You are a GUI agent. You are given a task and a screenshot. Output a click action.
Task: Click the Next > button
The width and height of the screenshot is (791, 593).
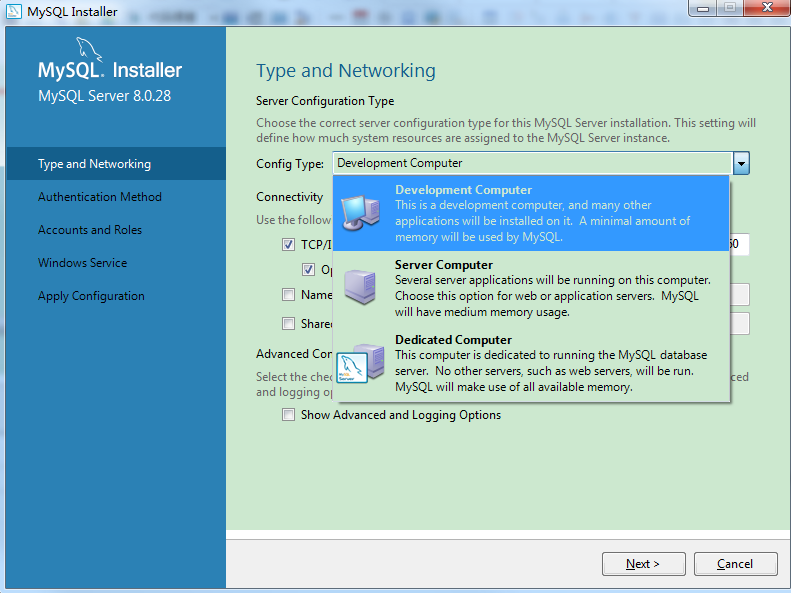643,564
